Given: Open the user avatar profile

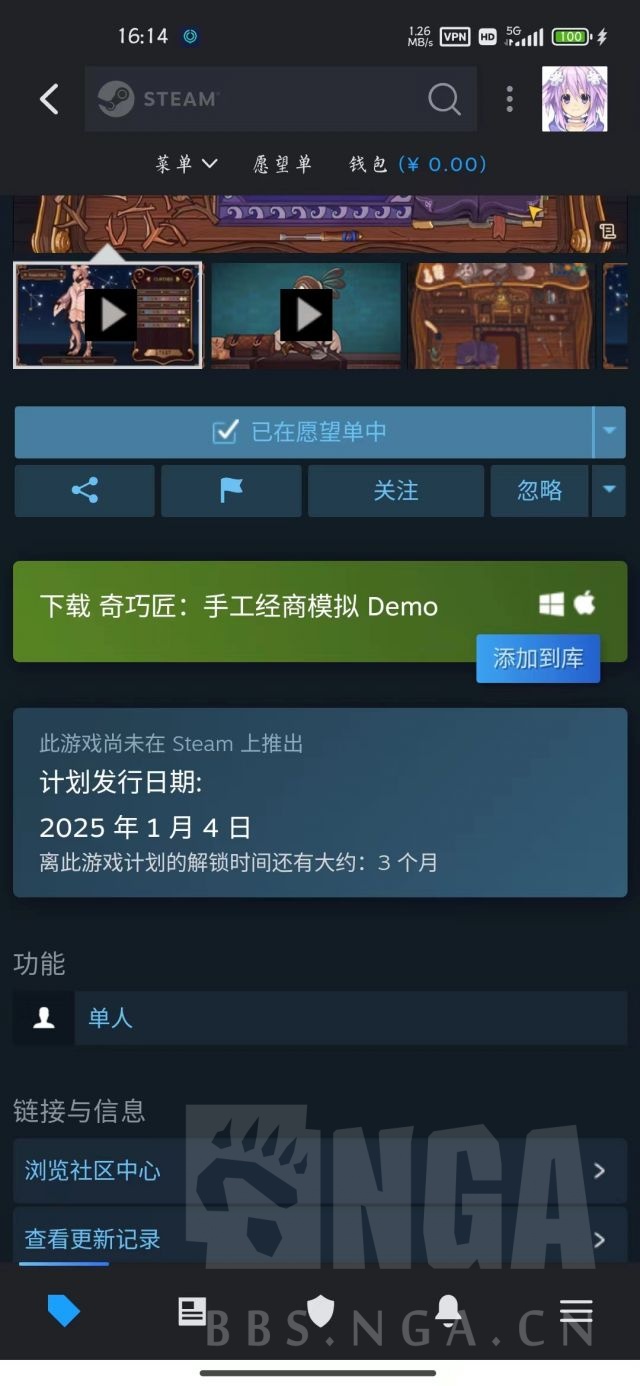Looking at the screenshot, I should tap(574, 99).
